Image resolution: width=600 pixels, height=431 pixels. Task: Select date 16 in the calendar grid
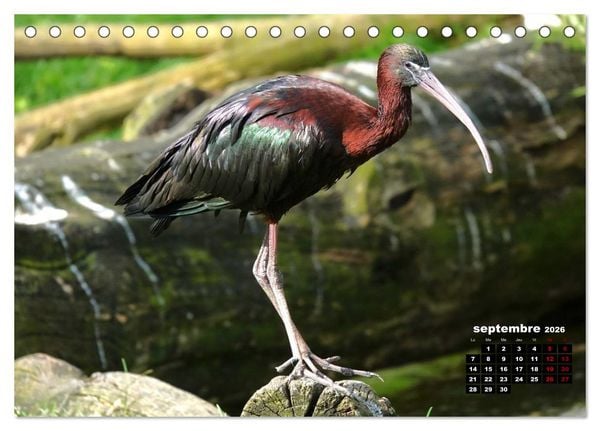(x=504, y=369)
